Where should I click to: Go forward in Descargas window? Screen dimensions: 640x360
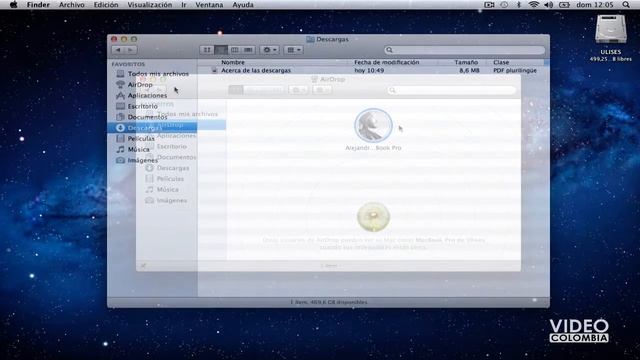pyautogui.click(x=131, y=50)
